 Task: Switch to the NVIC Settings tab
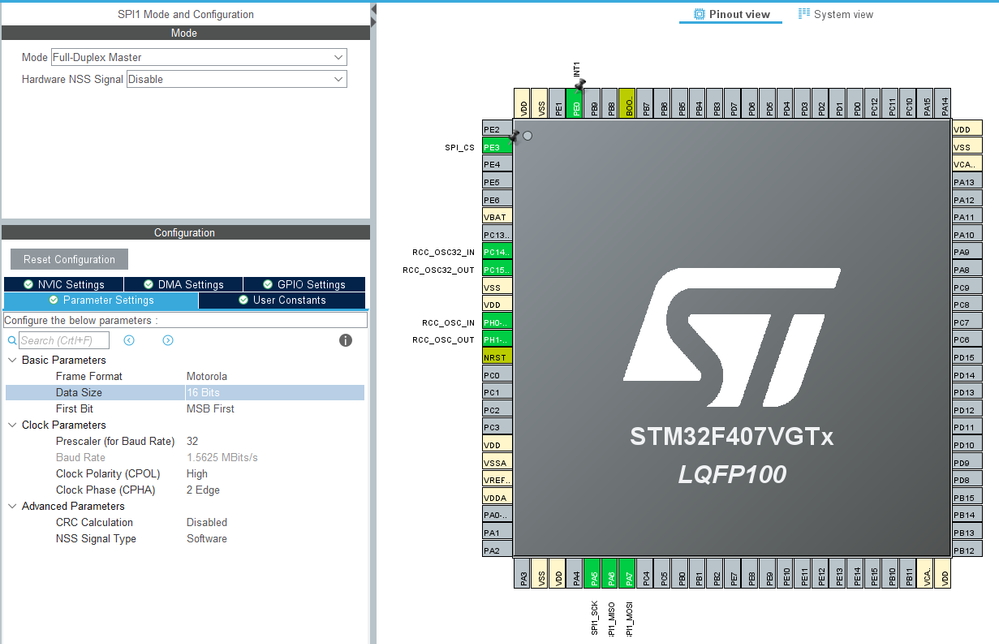[64, 284]
